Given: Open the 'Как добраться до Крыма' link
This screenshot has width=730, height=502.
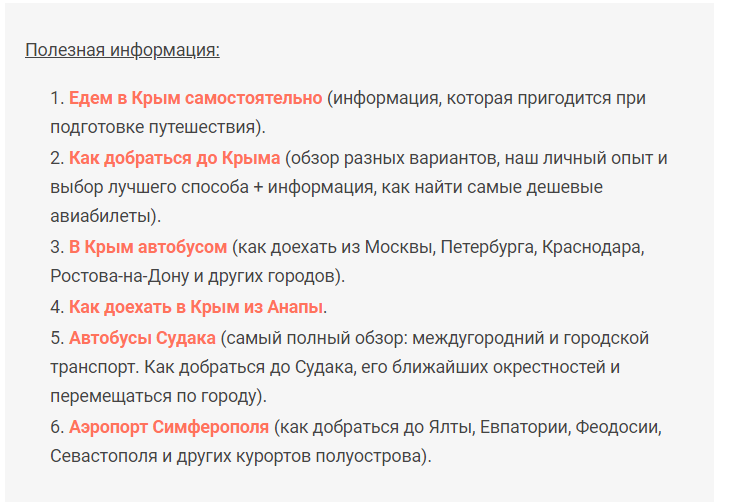Looking at the screenshot, I should (175, 158).
